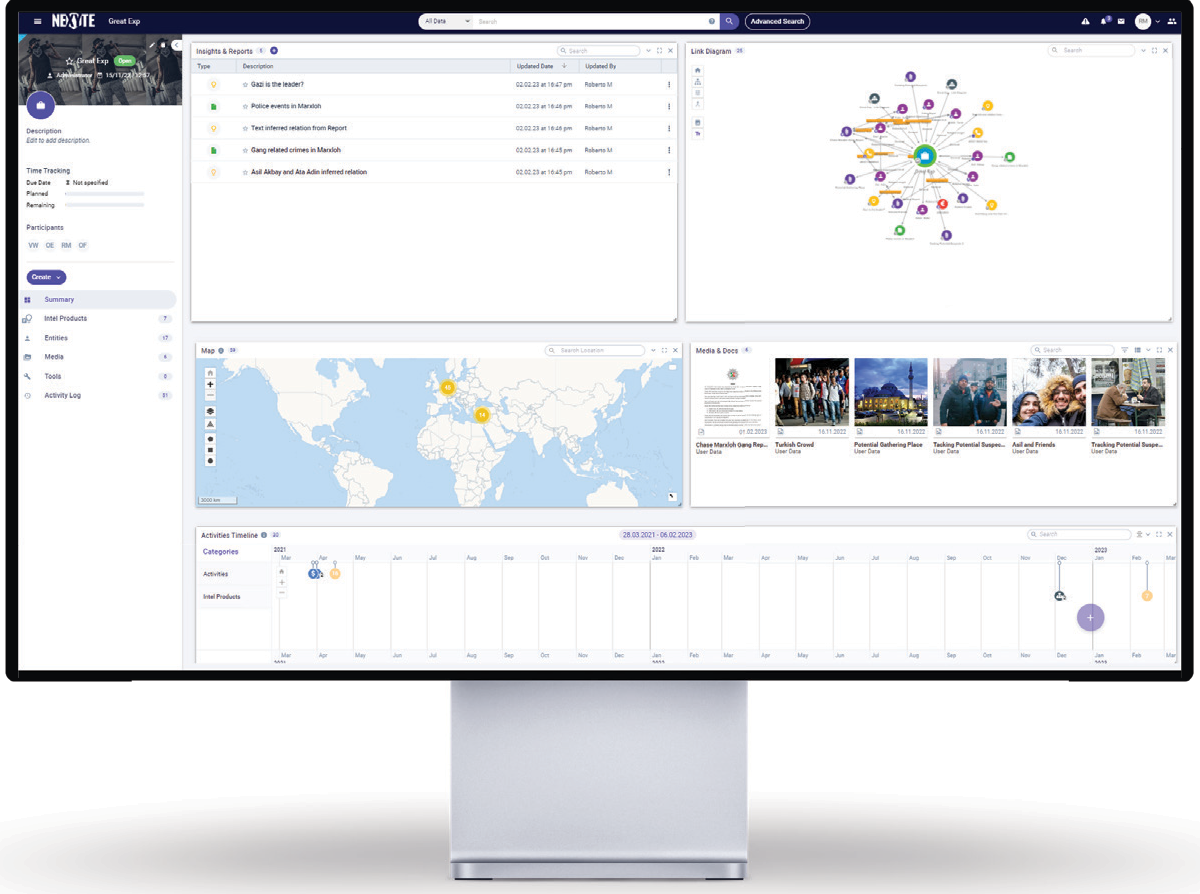Click the Advanced Search button

tap(777, 21)
